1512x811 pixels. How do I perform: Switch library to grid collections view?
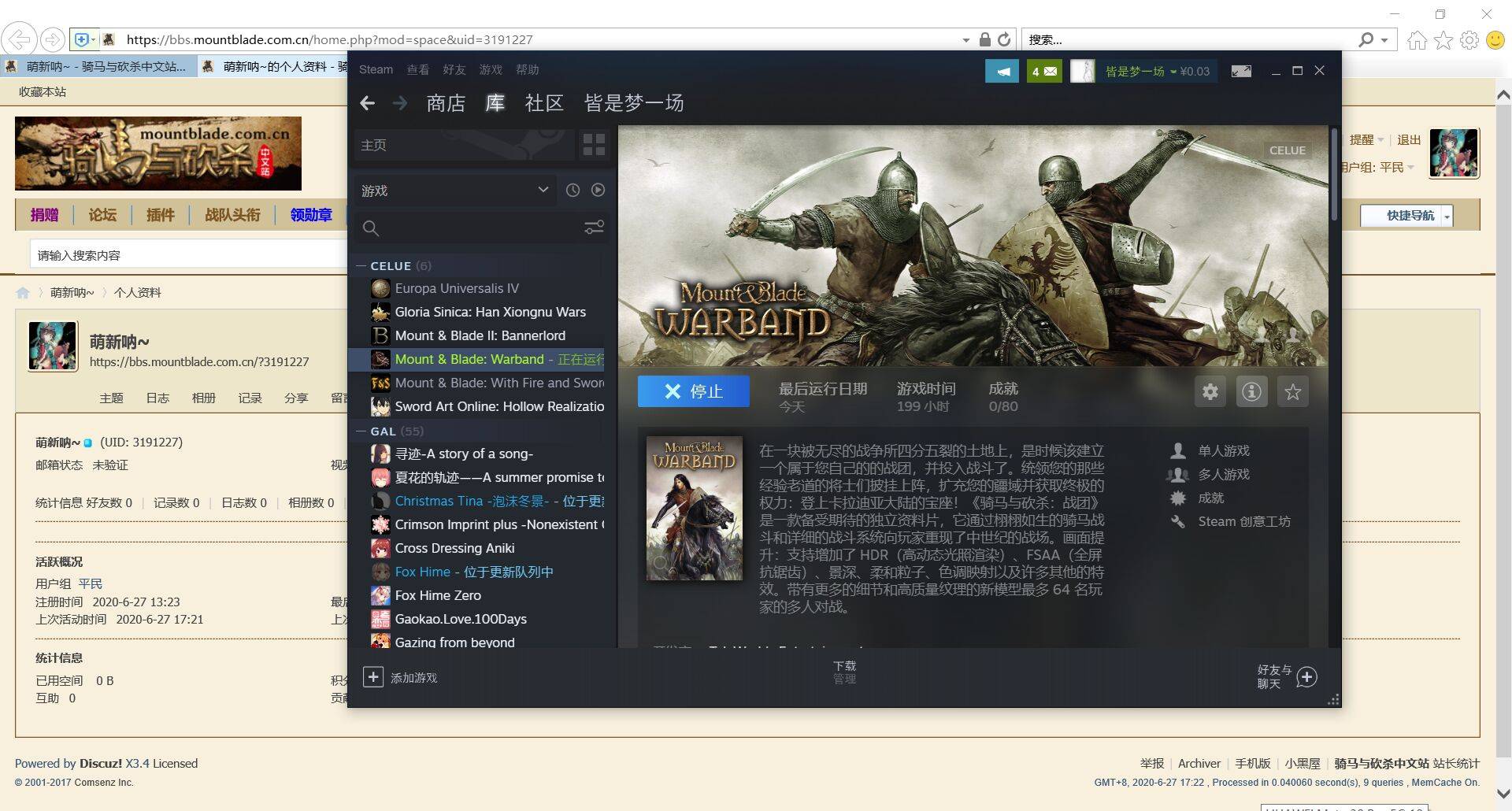[x=594, y=145]
